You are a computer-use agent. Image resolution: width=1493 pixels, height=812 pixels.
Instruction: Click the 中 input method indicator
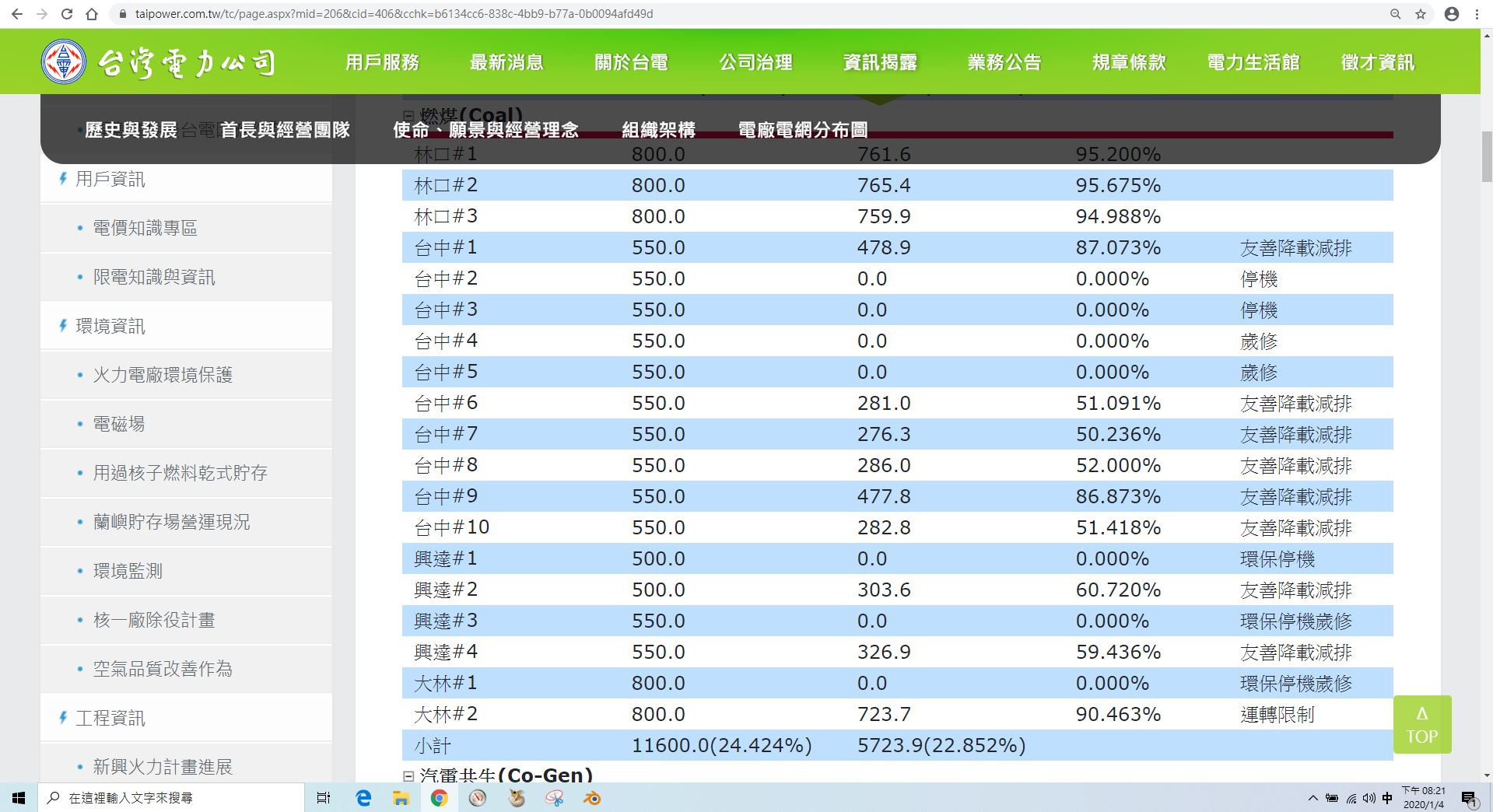tap(1387, 798)
